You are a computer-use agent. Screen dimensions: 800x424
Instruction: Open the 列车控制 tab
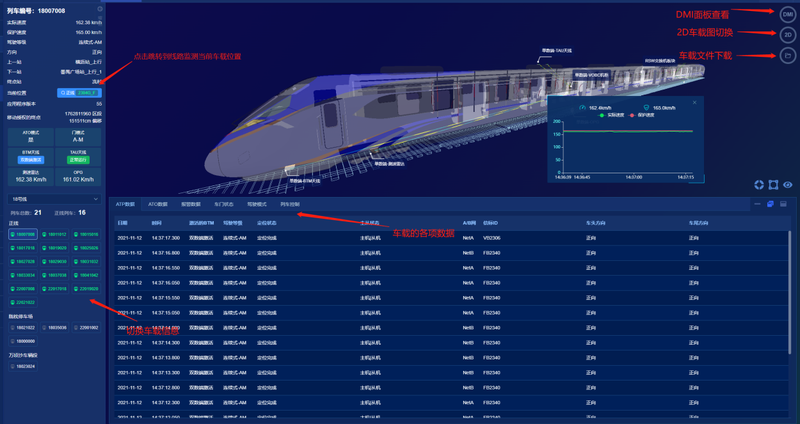pyautogui.click(x=290, y=204)
